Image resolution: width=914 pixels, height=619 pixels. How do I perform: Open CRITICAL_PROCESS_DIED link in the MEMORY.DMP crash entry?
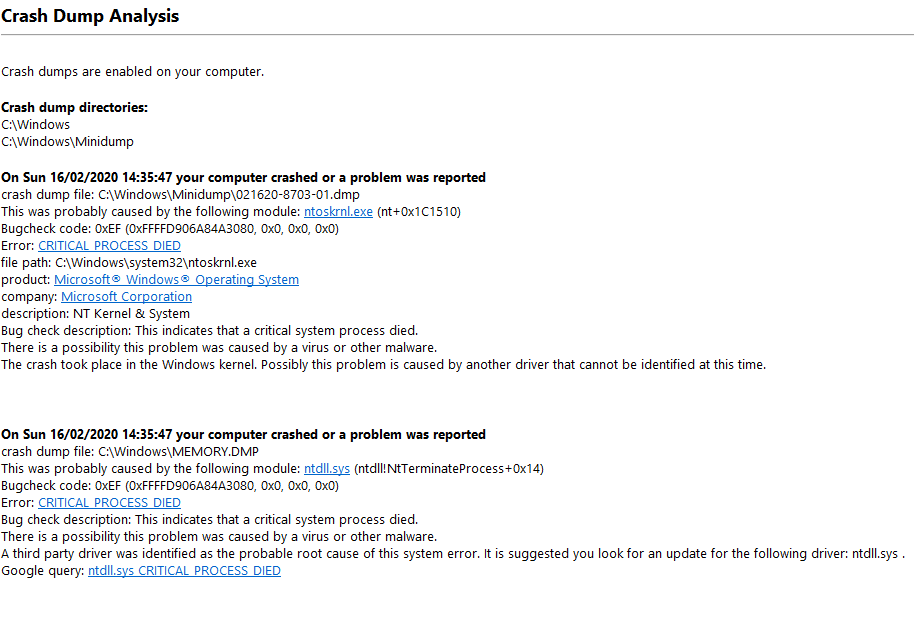pyautogui.click(x=109, y=503)
